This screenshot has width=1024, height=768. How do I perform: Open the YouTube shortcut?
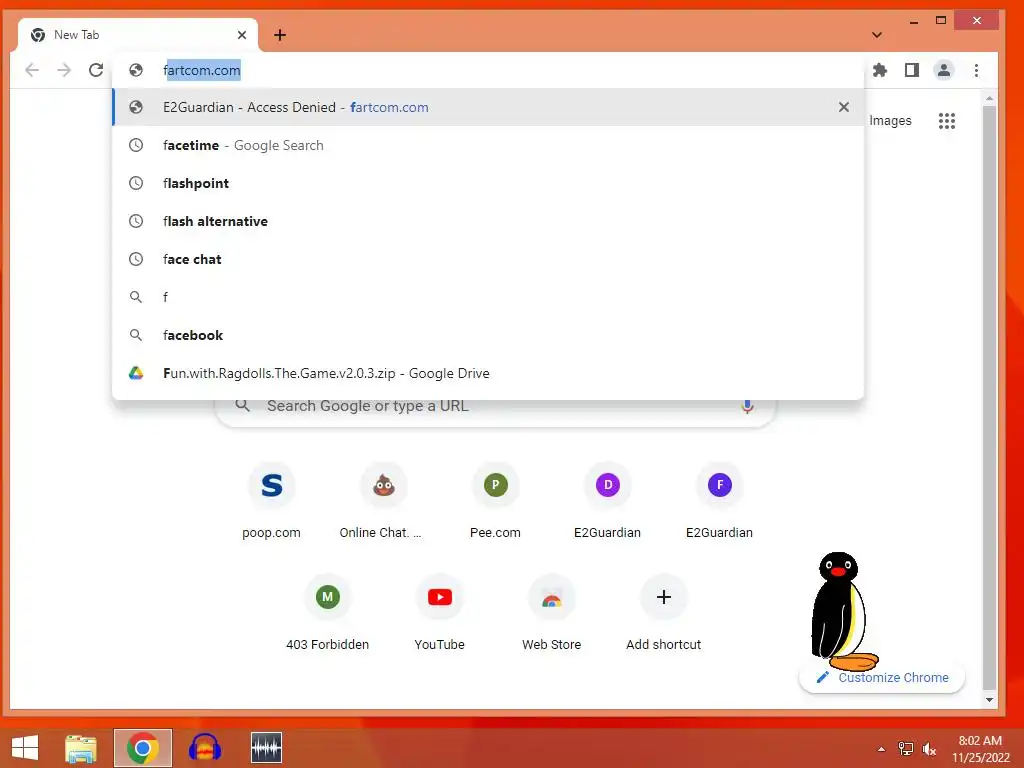(x=440, y=613)
